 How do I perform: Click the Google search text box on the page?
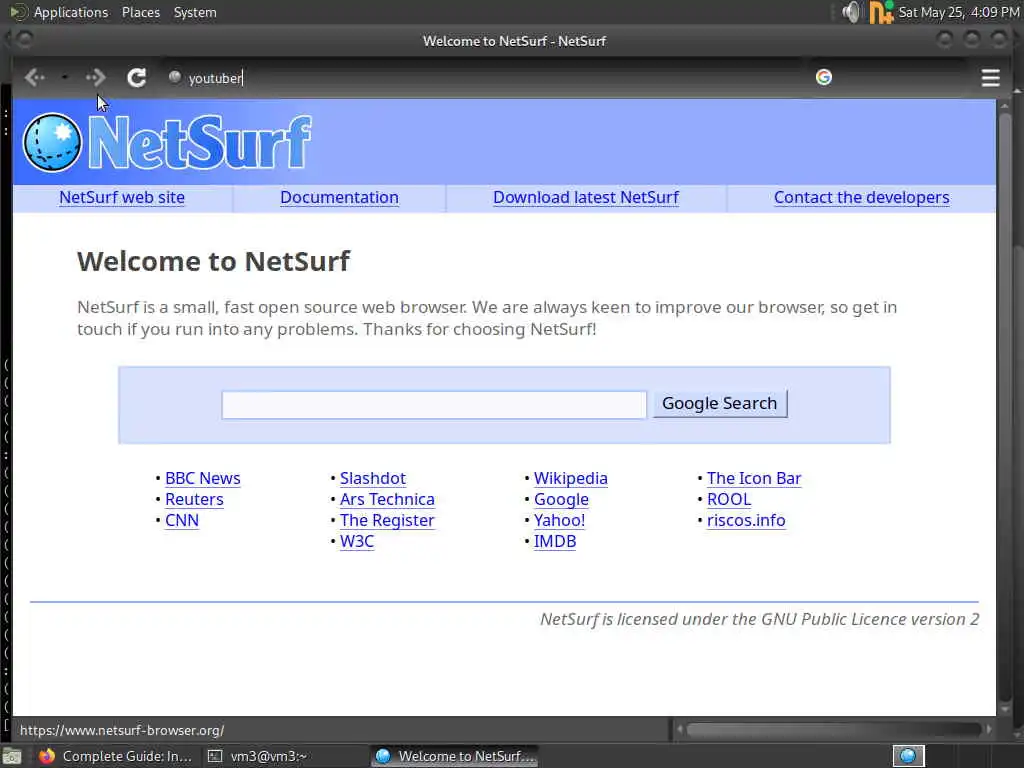click(434, 404)
